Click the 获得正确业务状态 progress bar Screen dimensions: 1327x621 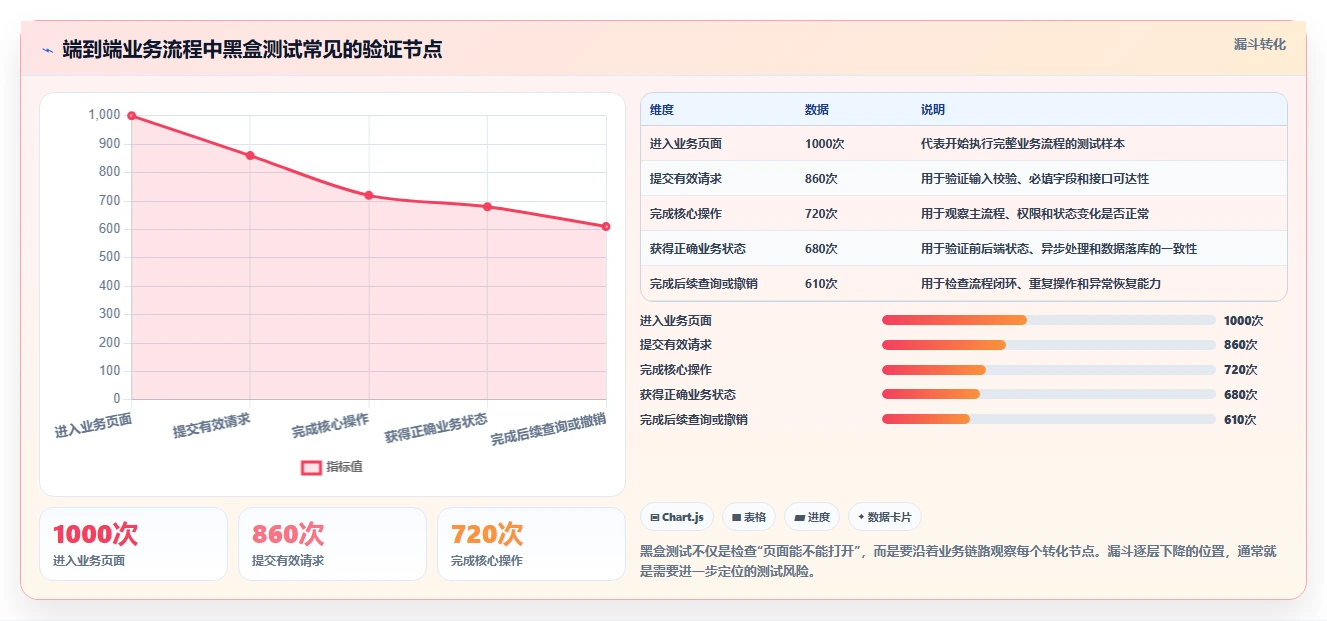pos(1049,394)
